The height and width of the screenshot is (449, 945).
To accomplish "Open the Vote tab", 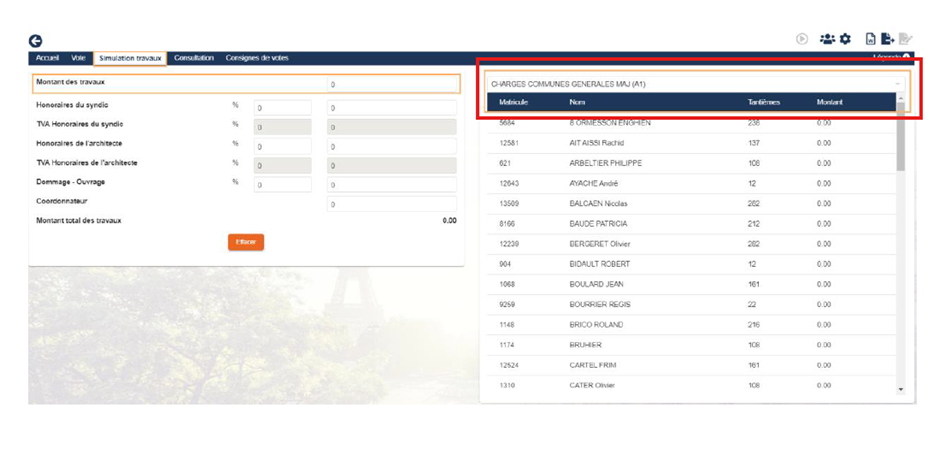I will 79,58.
